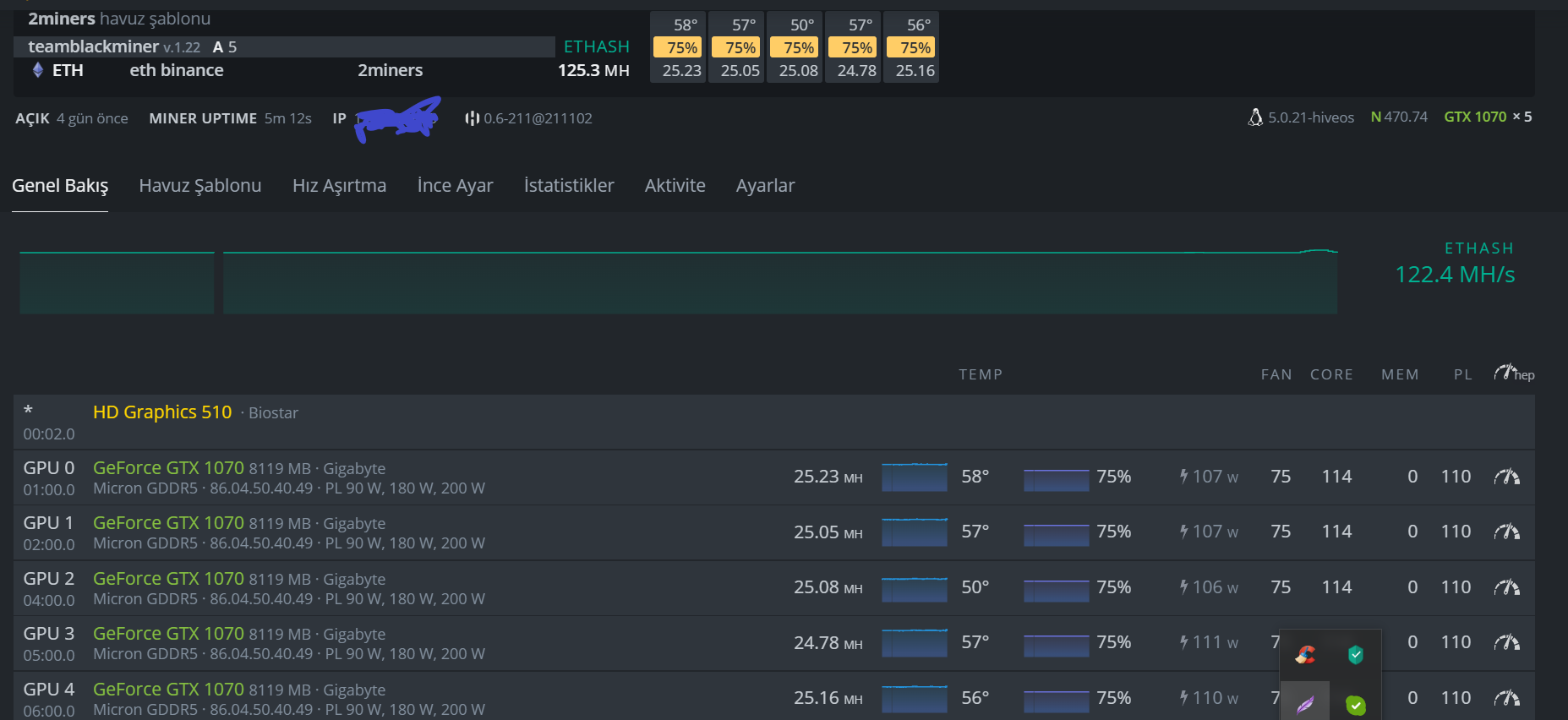Open overclock gauge icon for GPU 0
Image resolution: width=1568 pixels, height=720 pixels.
pyautogui.click(x=1506, y=477)
